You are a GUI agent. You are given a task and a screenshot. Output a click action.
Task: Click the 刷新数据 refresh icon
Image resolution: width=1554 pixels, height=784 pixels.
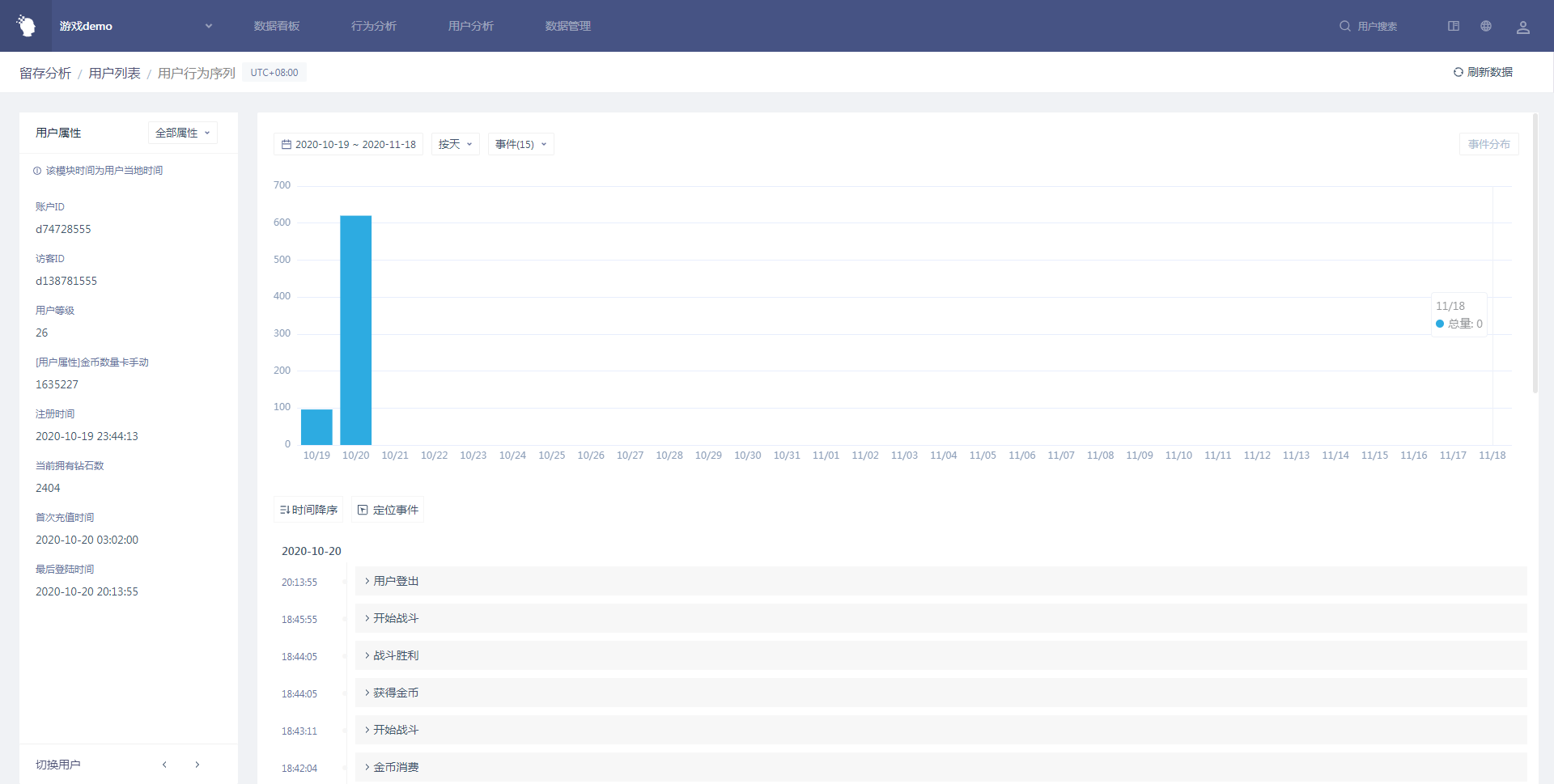point(1458,72)
